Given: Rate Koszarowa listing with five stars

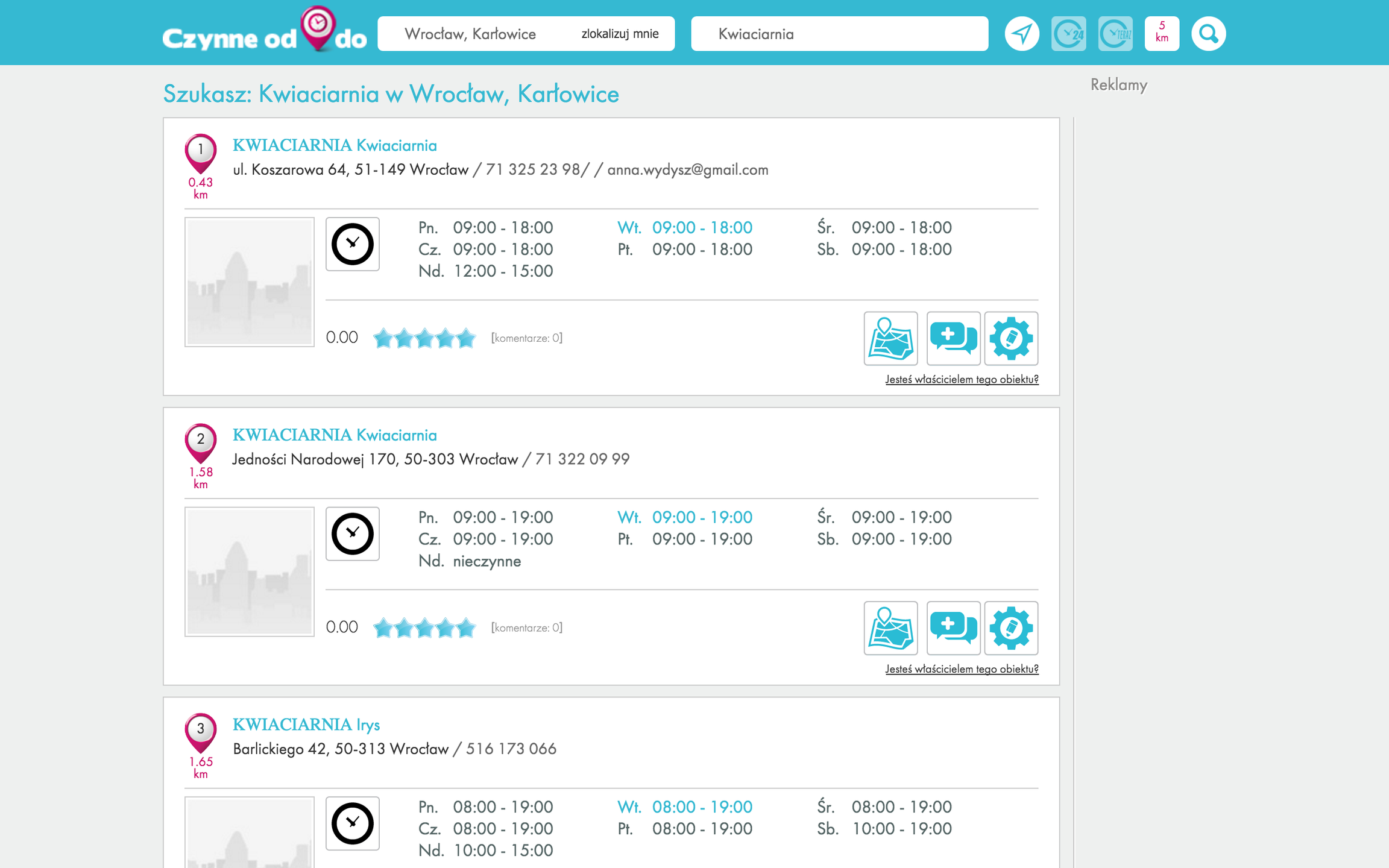Looking at the screenshot, I should (466, 338).
